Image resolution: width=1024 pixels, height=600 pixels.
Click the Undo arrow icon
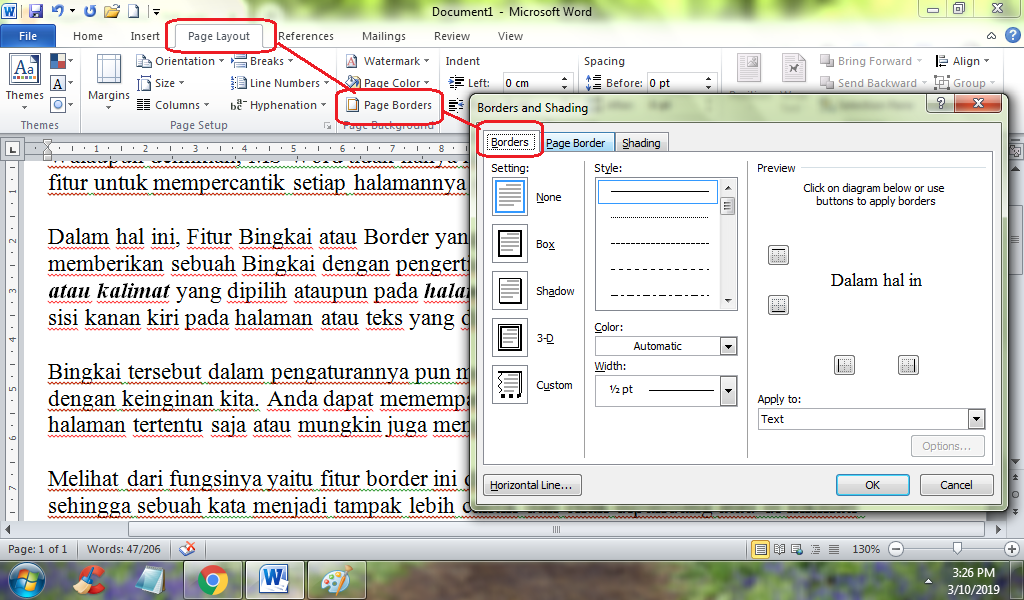(x=57, y=10)
